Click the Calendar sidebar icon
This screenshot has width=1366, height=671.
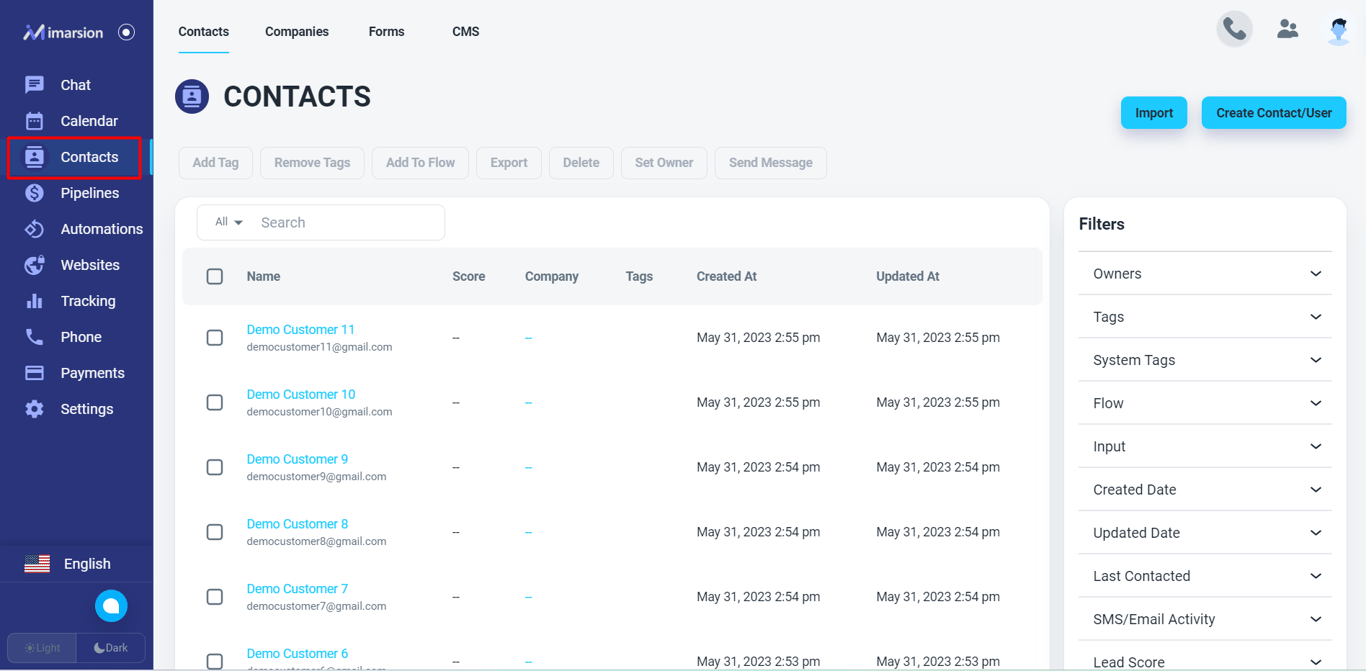34,121
